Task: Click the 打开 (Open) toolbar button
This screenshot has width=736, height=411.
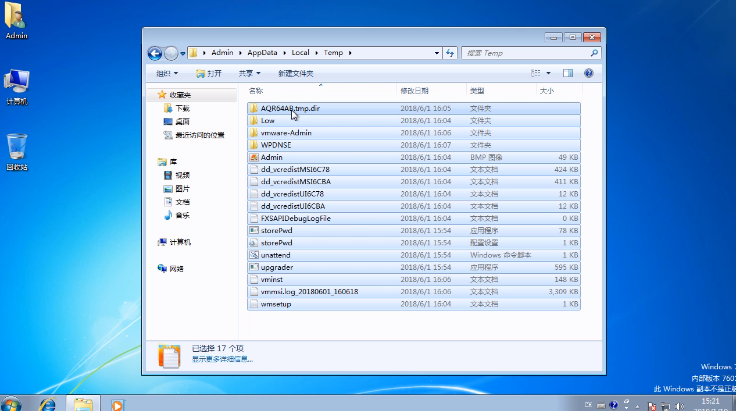Action: pos(209,73)
